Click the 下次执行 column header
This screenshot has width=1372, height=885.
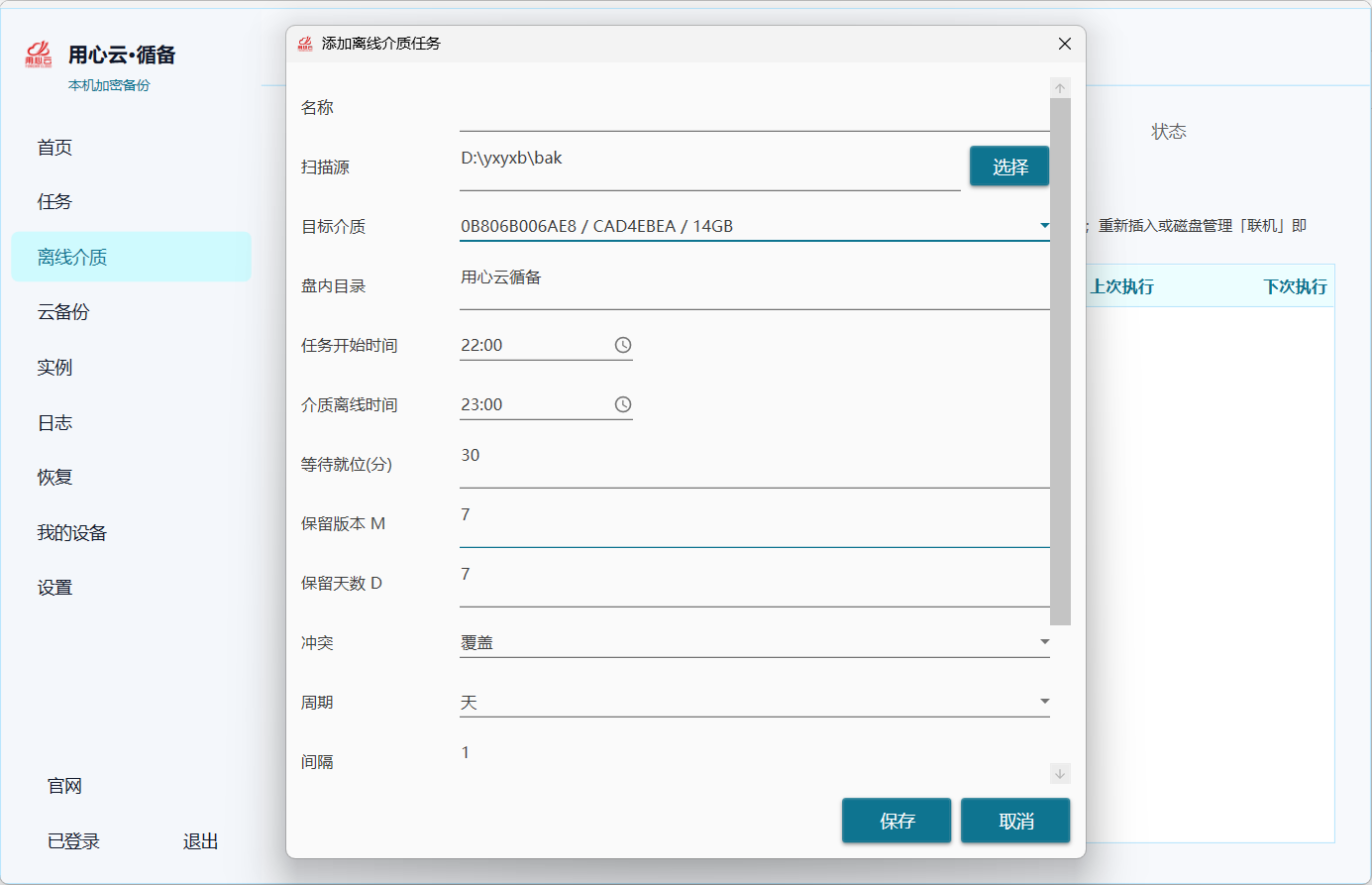(1296, 286)
